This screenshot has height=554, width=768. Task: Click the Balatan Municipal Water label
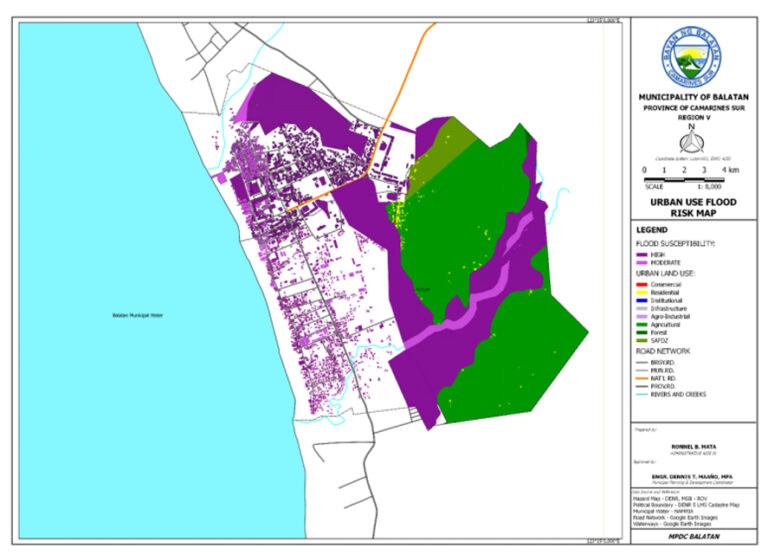[136, 317]
